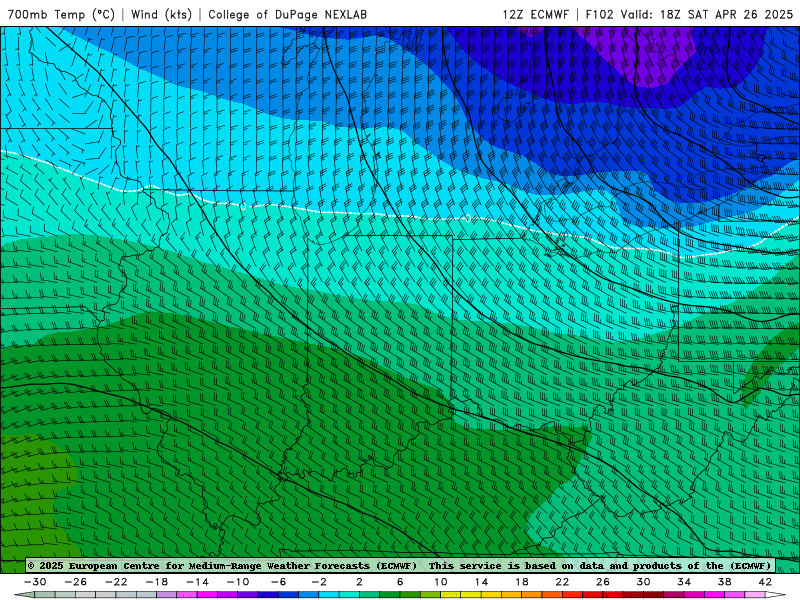
Task: Click the 2 legend value
Action: pyautogui.click(x=360, y=582)
